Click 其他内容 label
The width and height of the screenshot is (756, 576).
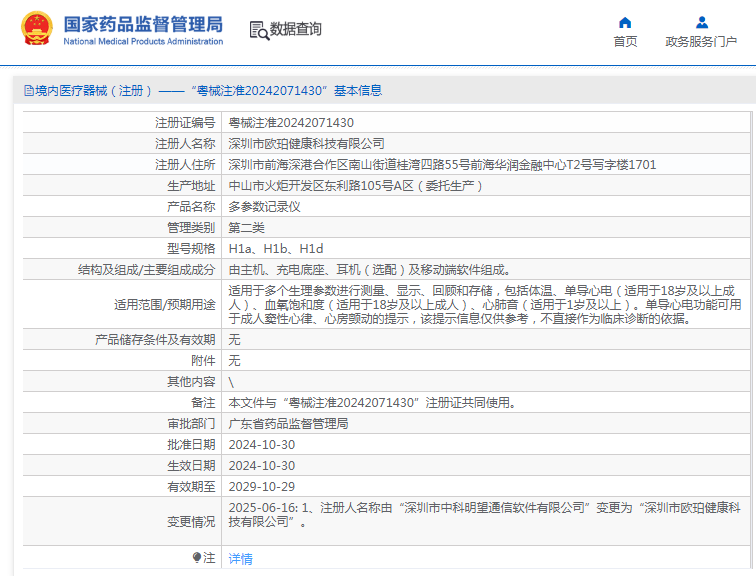[x=191, y=382]
